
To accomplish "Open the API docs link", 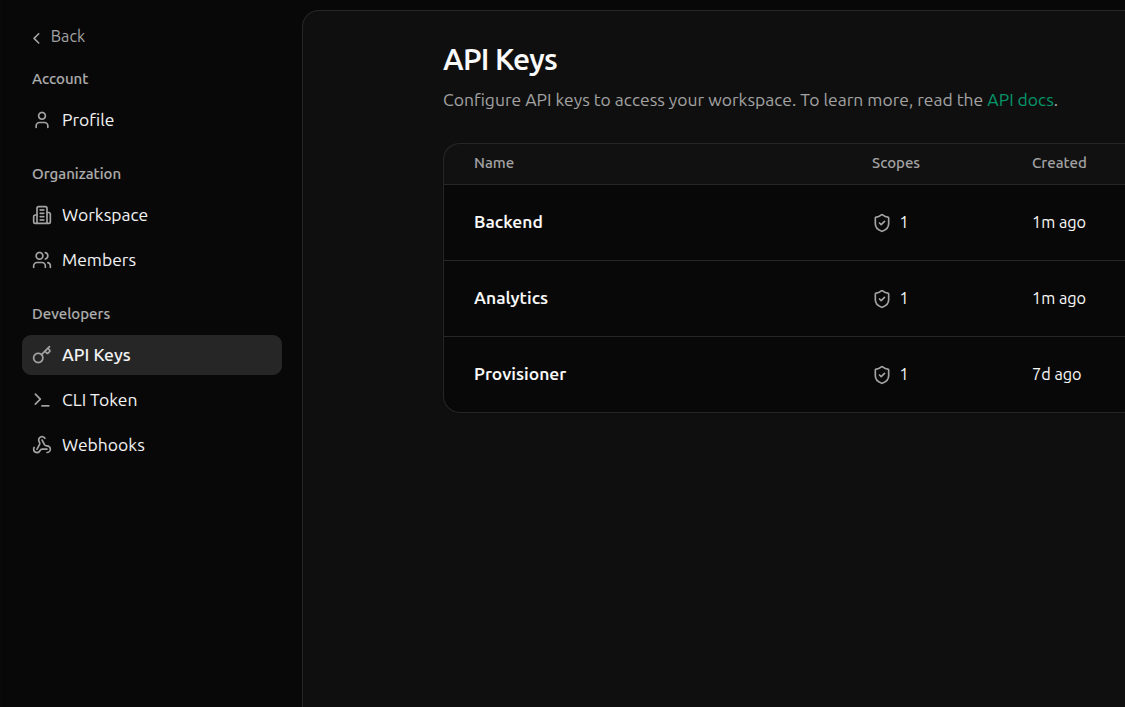I will point(1020,100).
